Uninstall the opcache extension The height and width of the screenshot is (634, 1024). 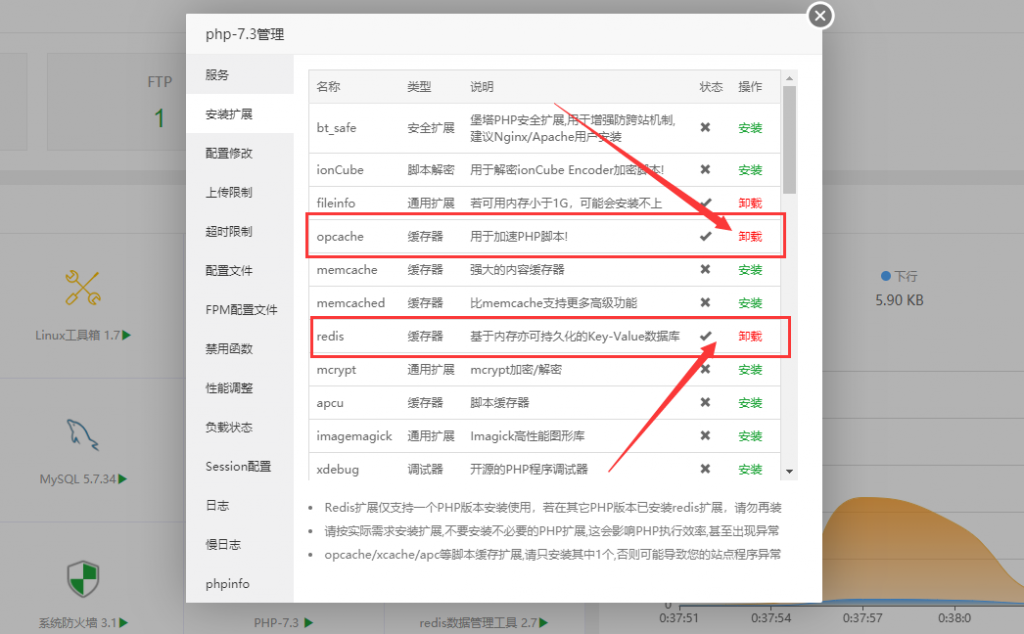click(x=750, y=236)
